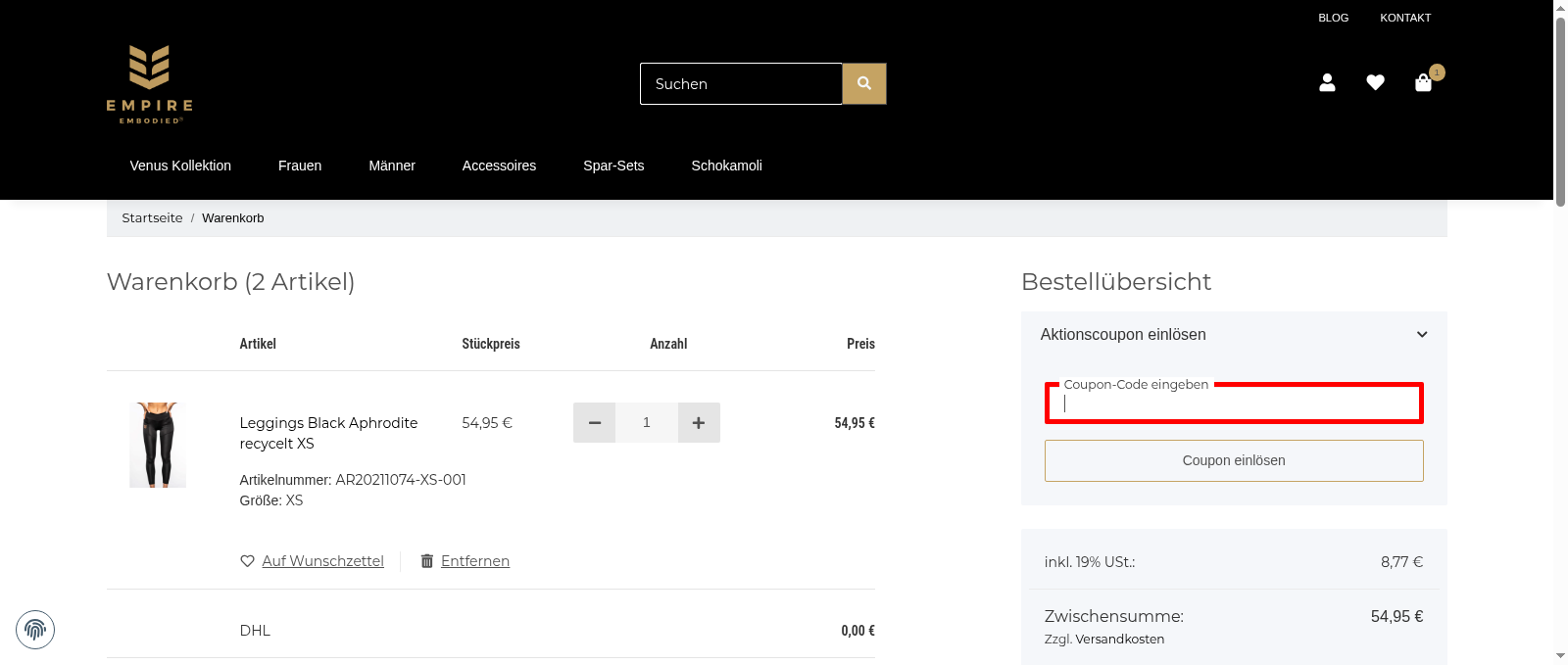The width and height of the screenshot is (1568, 665).
Task: Click the fingerprint privacy settings icon
Action: [35, 630]
